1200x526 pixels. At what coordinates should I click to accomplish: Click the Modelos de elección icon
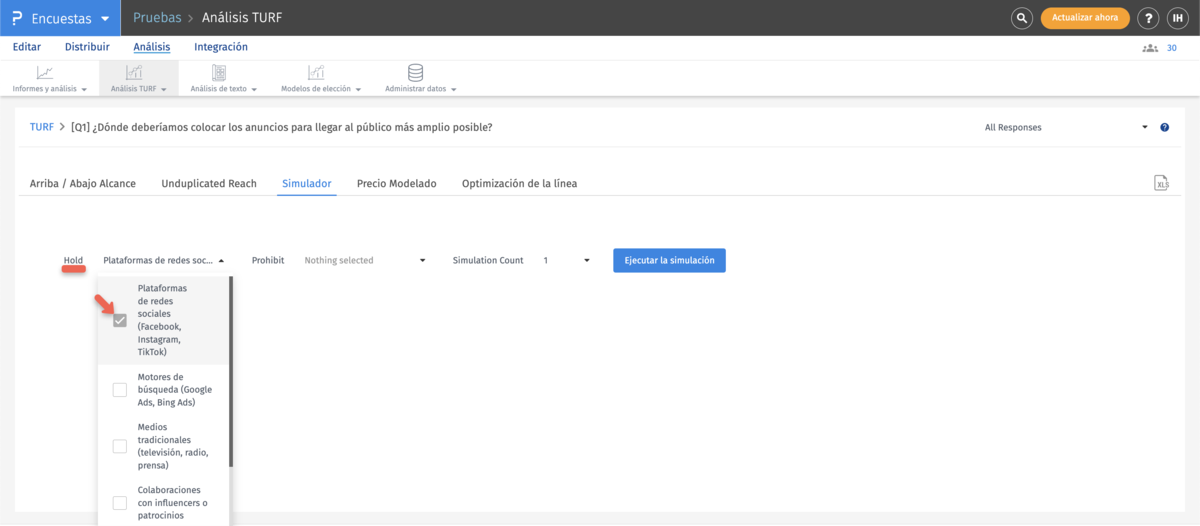pos(316,73)
